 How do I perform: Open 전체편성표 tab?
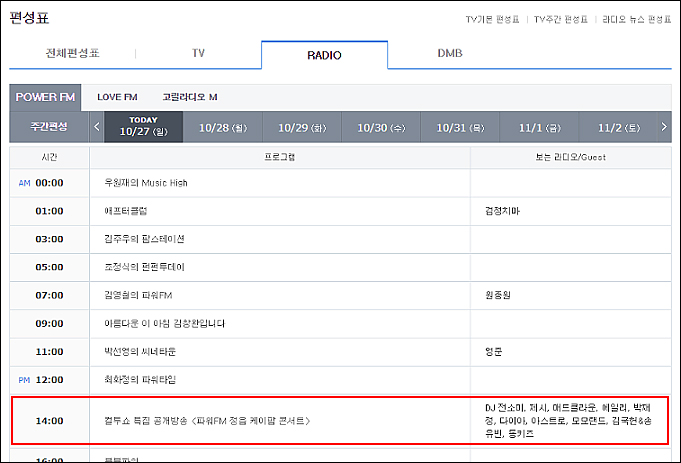[x=73, y=53]
